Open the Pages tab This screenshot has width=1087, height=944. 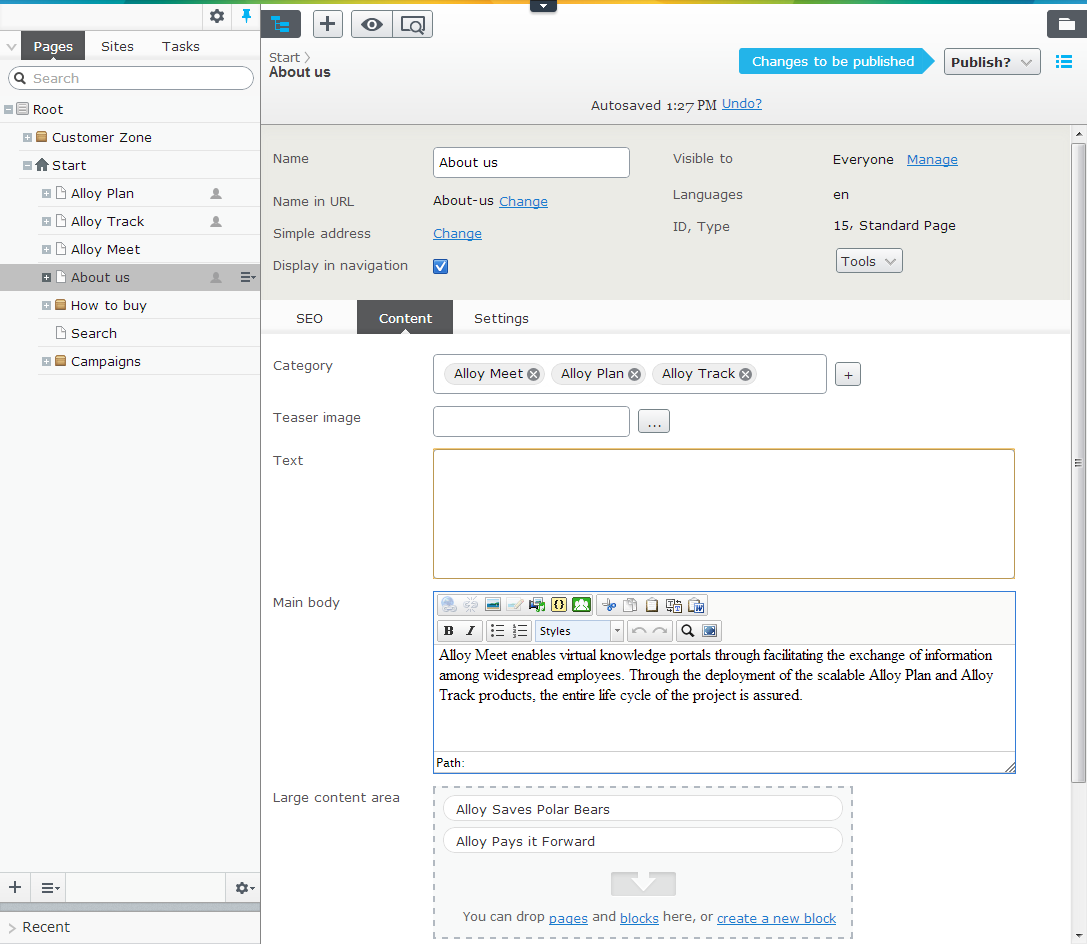[x=53, y=46]
